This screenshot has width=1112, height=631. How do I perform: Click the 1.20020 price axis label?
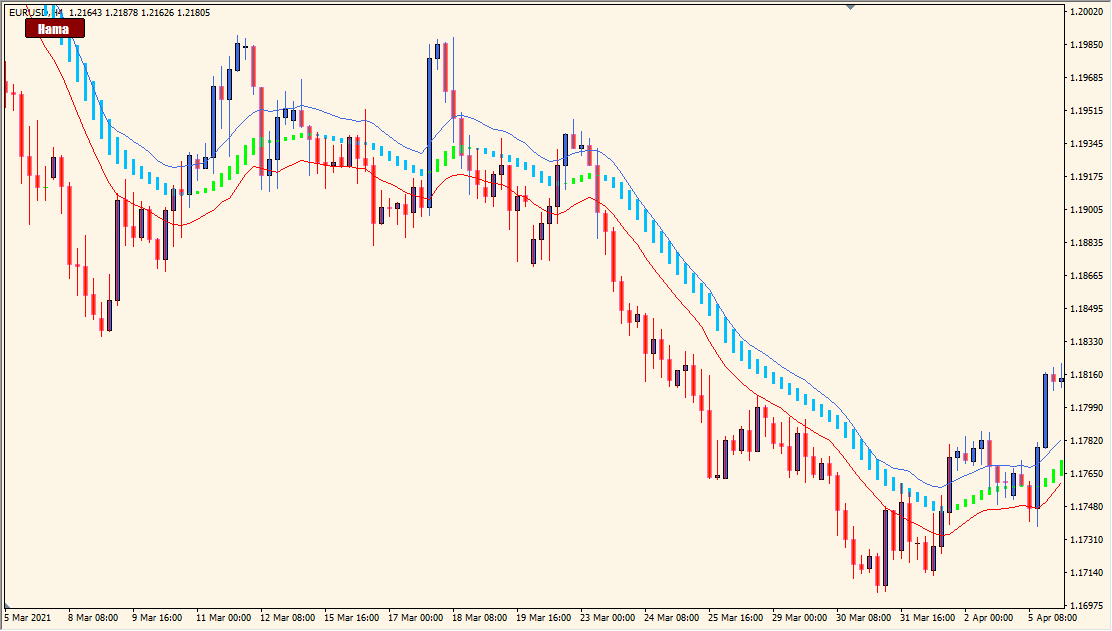pyautogui.click(x=1086, y=11)
